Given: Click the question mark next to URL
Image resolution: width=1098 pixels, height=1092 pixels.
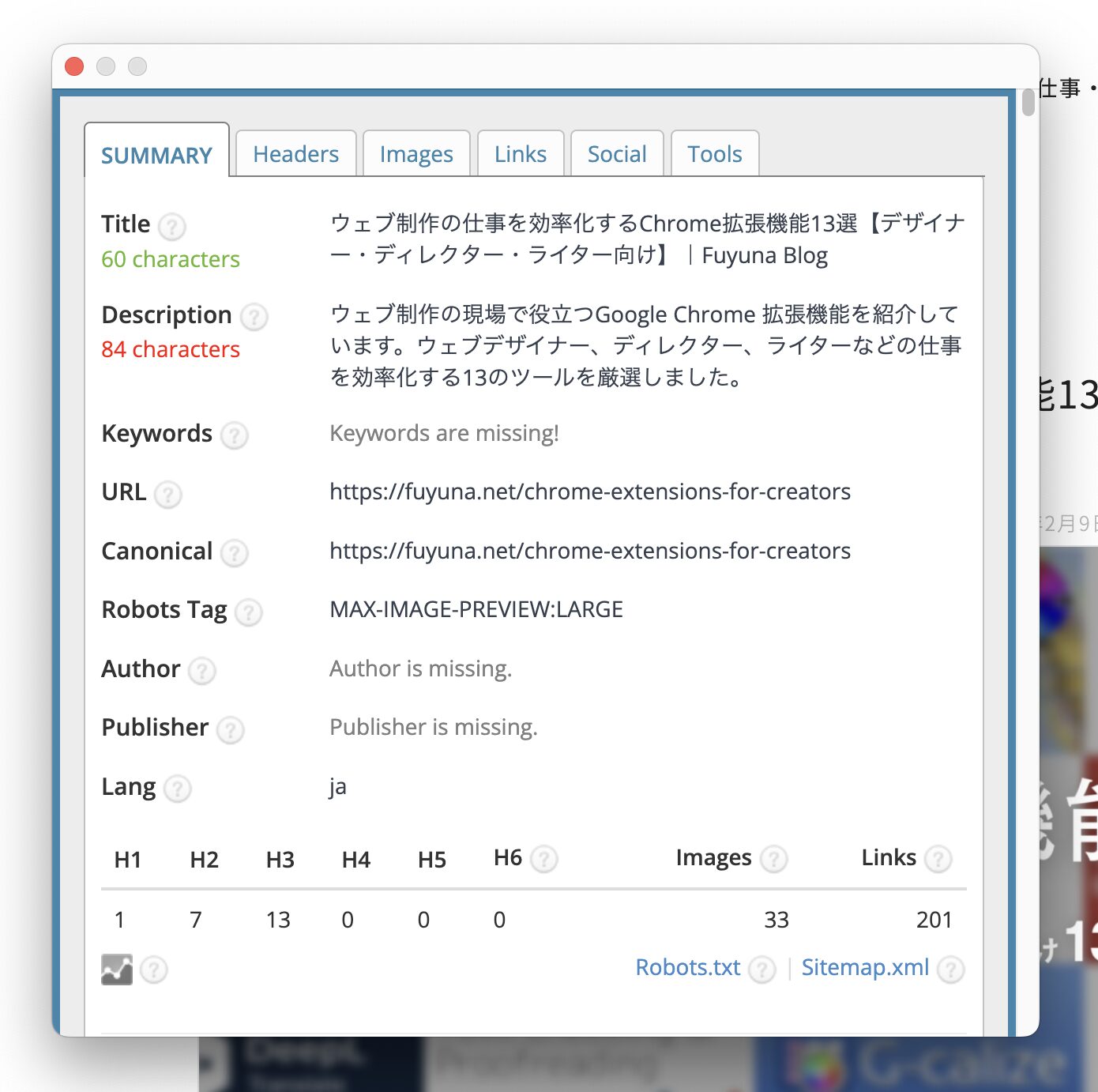Looking at the screenshot, I should tap(167, 495).
